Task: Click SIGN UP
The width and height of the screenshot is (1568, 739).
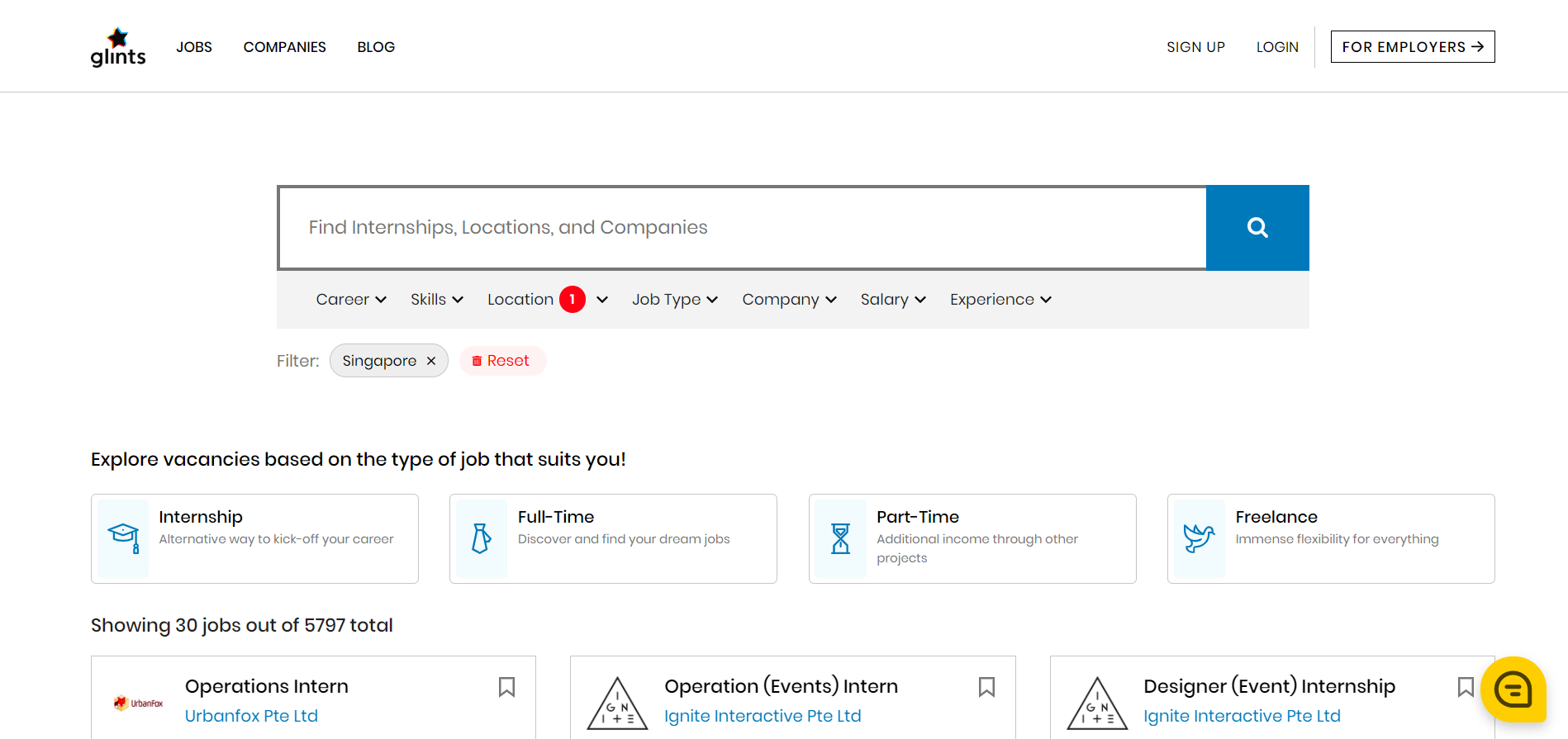Action: click(x=1195, y=47)
